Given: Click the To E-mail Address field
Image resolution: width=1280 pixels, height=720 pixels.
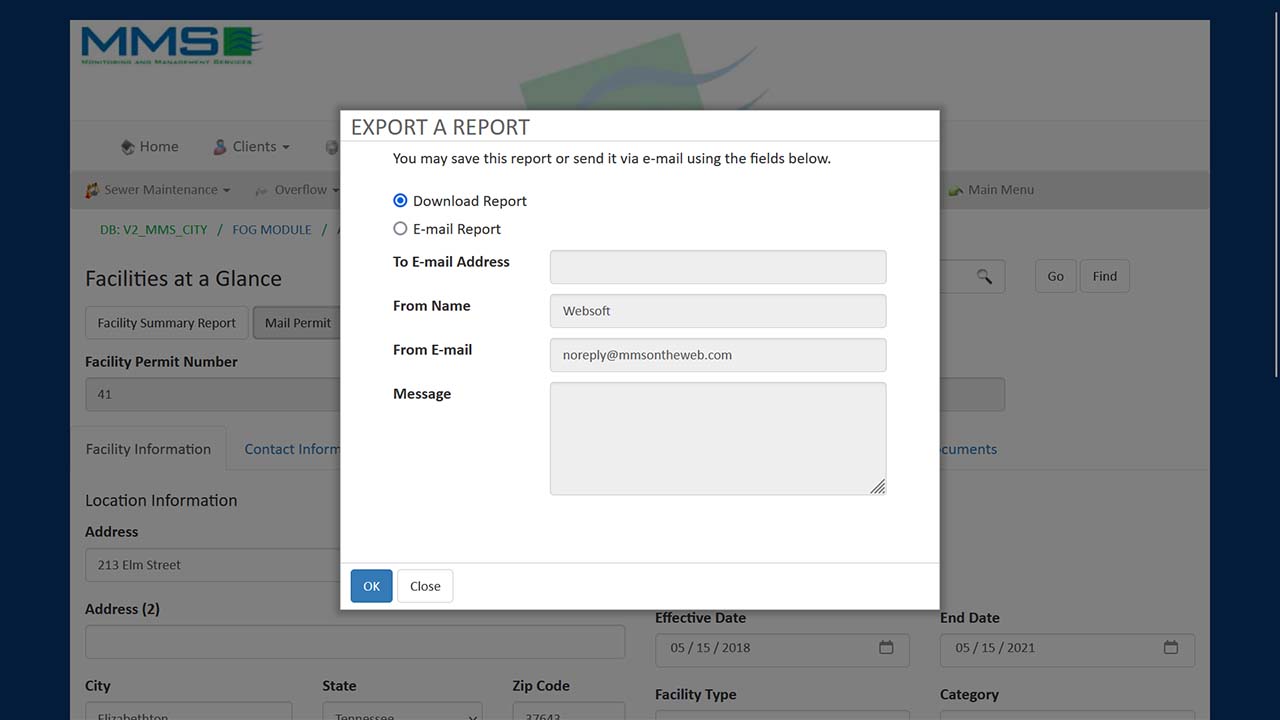Looking at the screenshot, I should [717, 267].
